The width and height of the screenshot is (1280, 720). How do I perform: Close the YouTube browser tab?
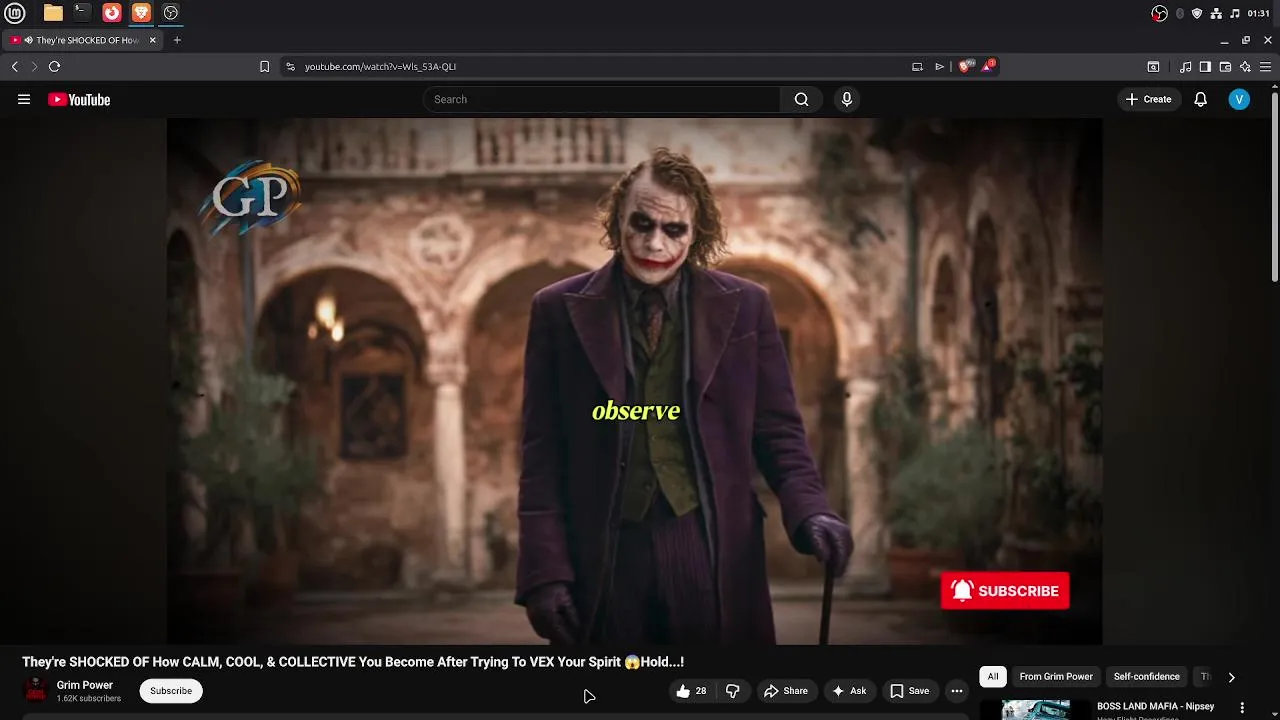pos(153,40)
